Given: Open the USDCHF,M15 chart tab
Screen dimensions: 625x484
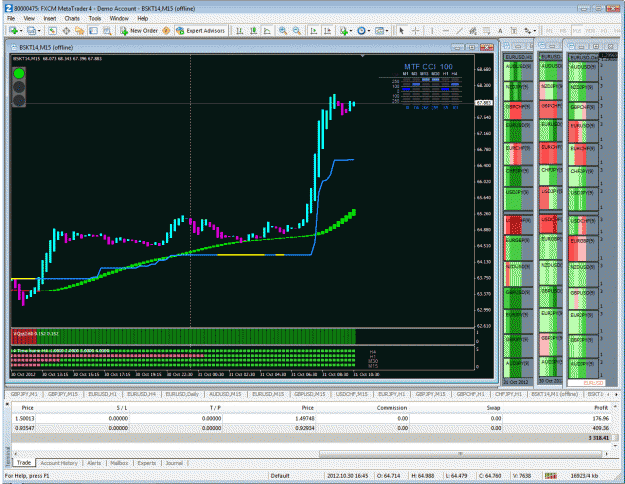Looking at the screenshot, I should (352, 394).
